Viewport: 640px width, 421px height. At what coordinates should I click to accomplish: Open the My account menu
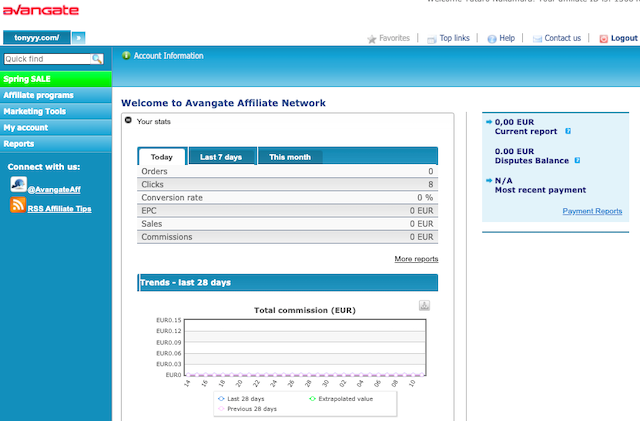pos(56,127)
